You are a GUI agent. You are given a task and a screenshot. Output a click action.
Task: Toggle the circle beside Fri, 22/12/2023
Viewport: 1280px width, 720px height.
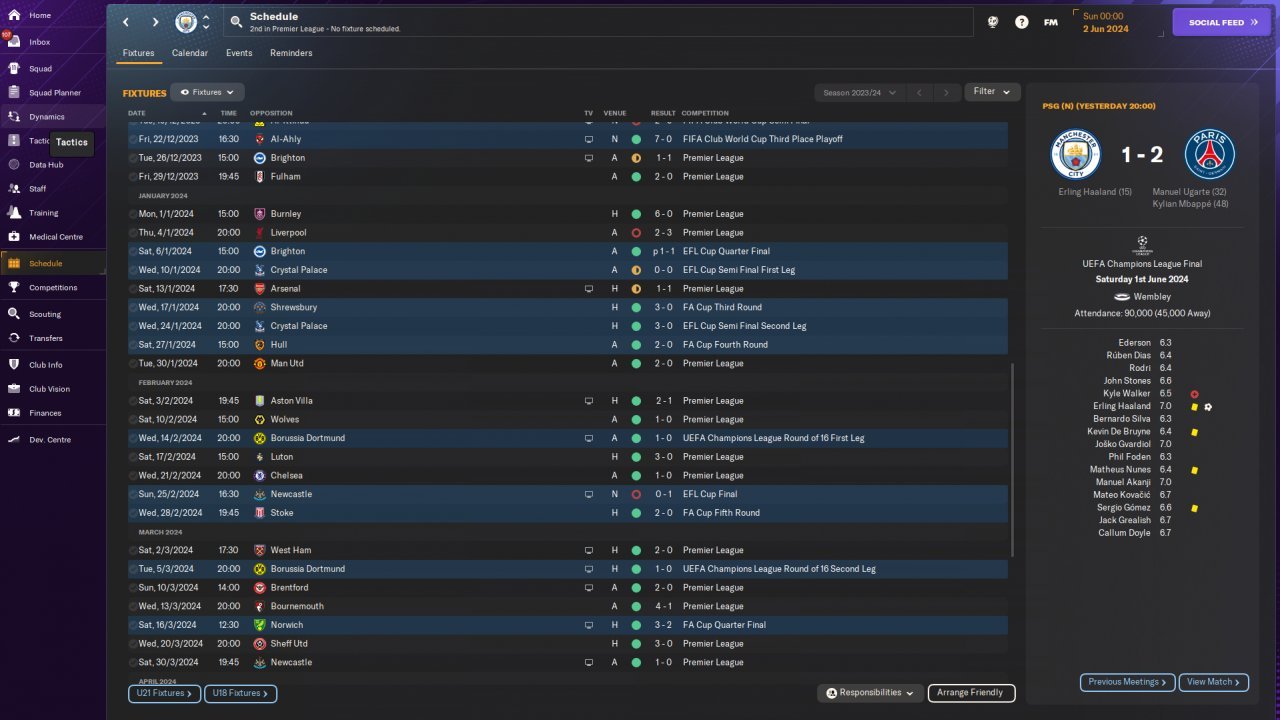(x=133, y=139)
